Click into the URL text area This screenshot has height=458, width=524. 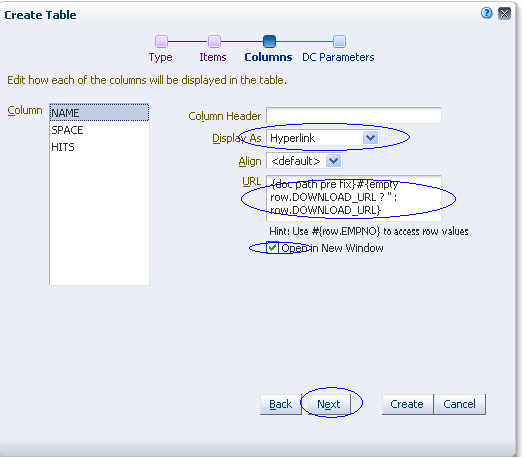(x=354, y=198)
